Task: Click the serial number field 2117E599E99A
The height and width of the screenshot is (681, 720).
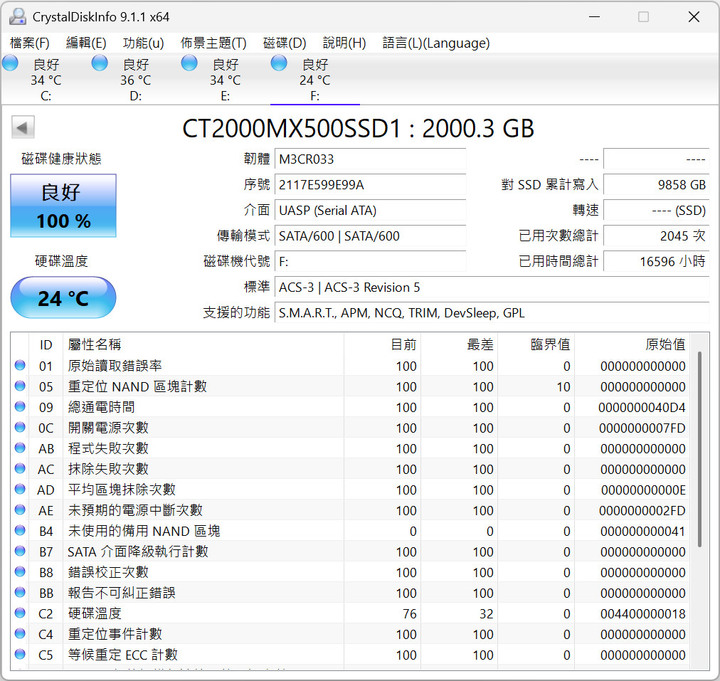Action: tap(370, 185)
